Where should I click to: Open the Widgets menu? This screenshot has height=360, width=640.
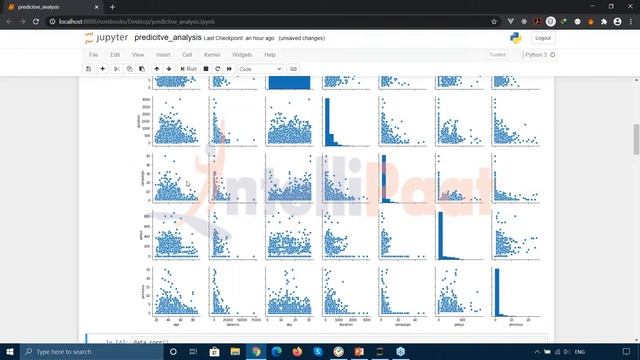[x=242, y=55]
